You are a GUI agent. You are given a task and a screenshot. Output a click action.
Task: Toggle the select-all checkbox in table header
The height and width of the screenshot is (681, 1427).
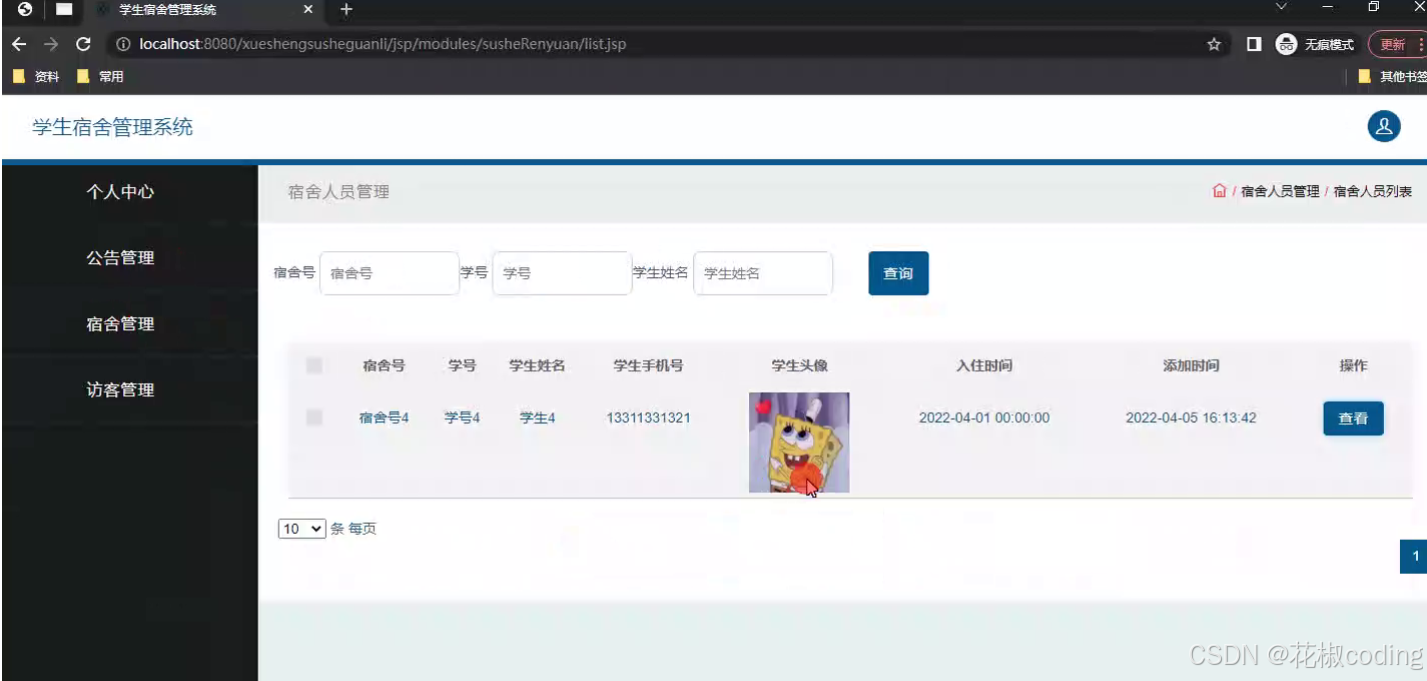coord(314,365)
